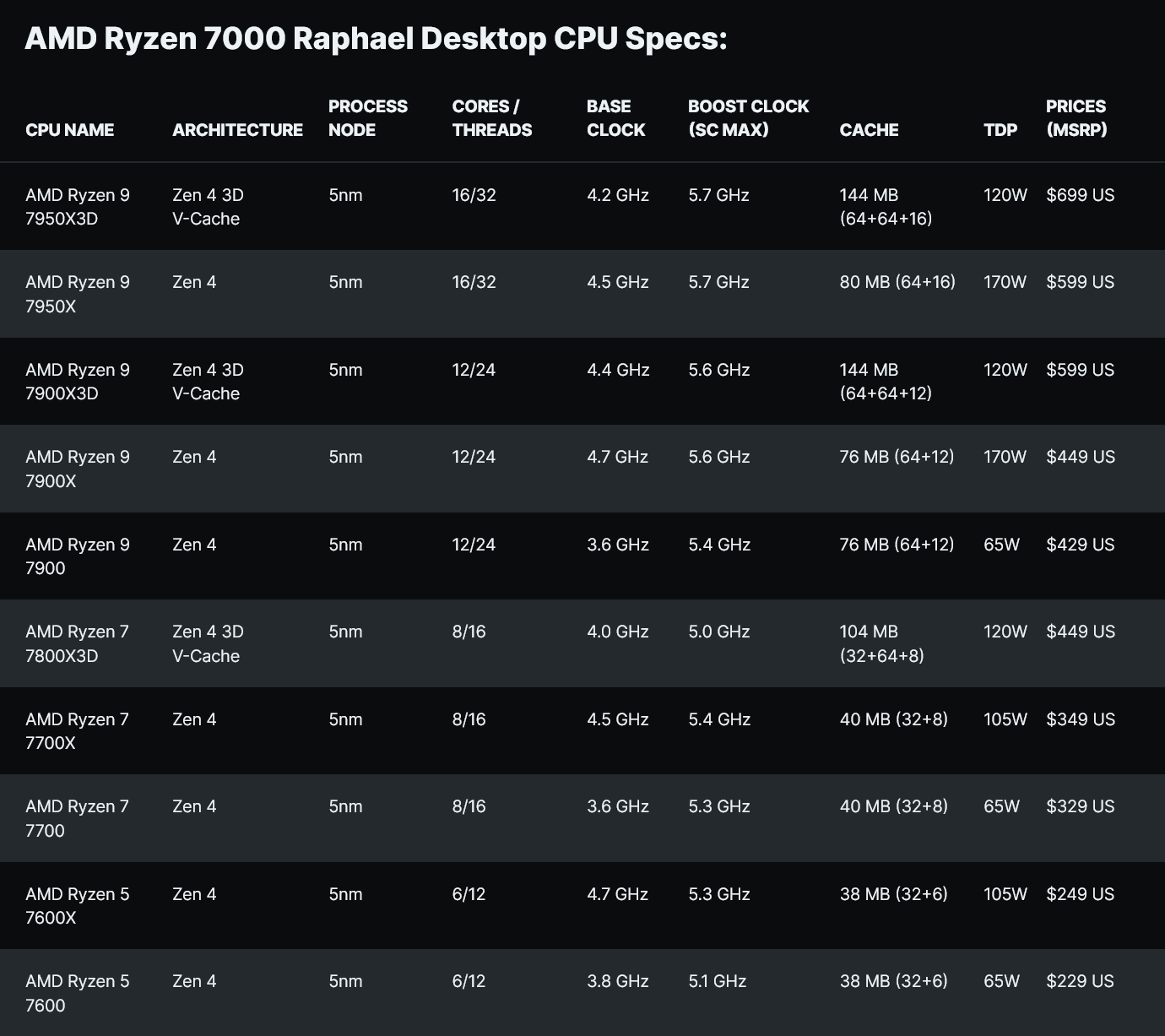
Task: Click 76 MB (64+12) cache in 7900 row
Action: point(897,545)
